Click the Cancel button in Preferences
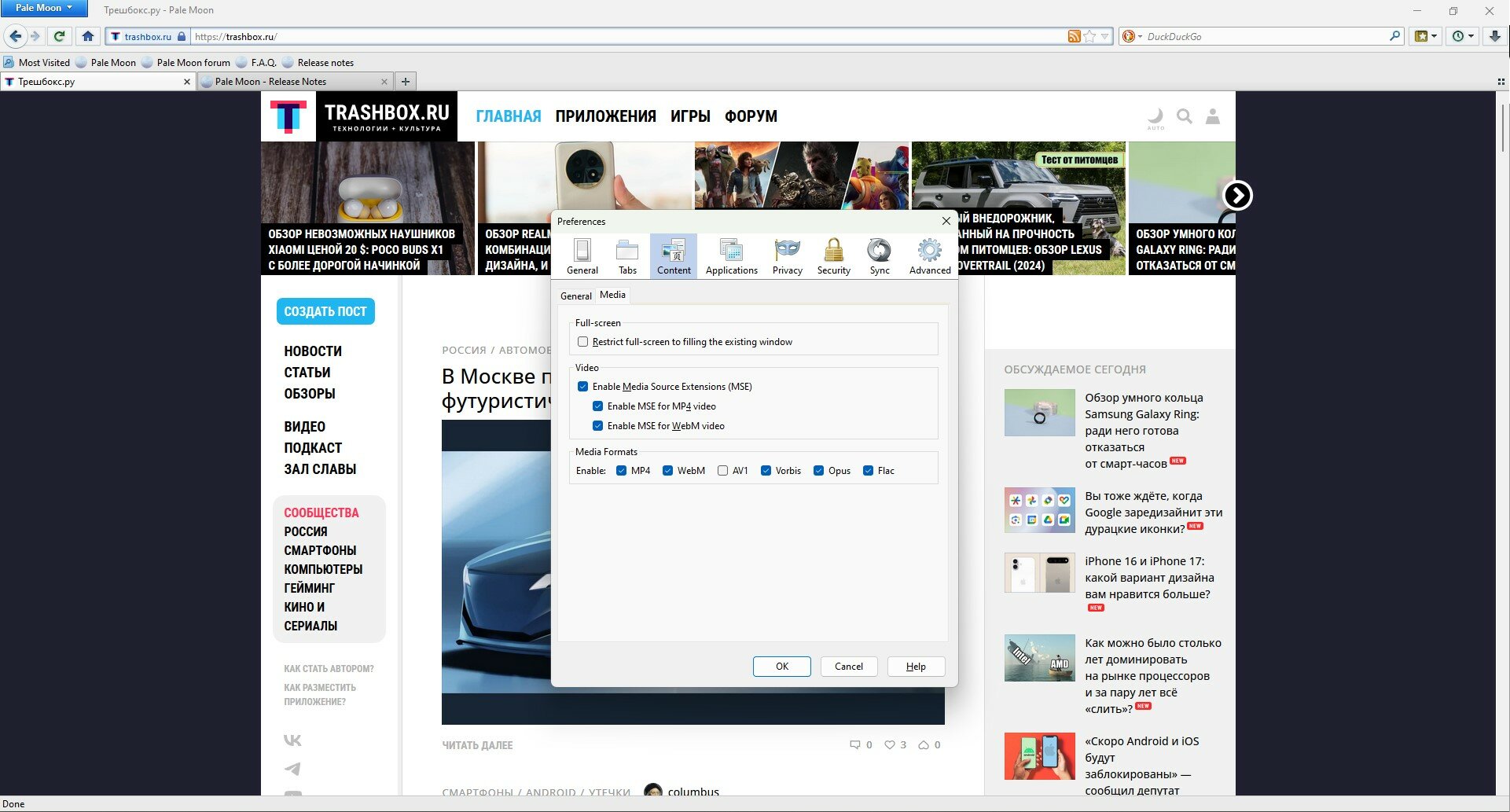Screen dimensions: 1510x812 point(848,667)
